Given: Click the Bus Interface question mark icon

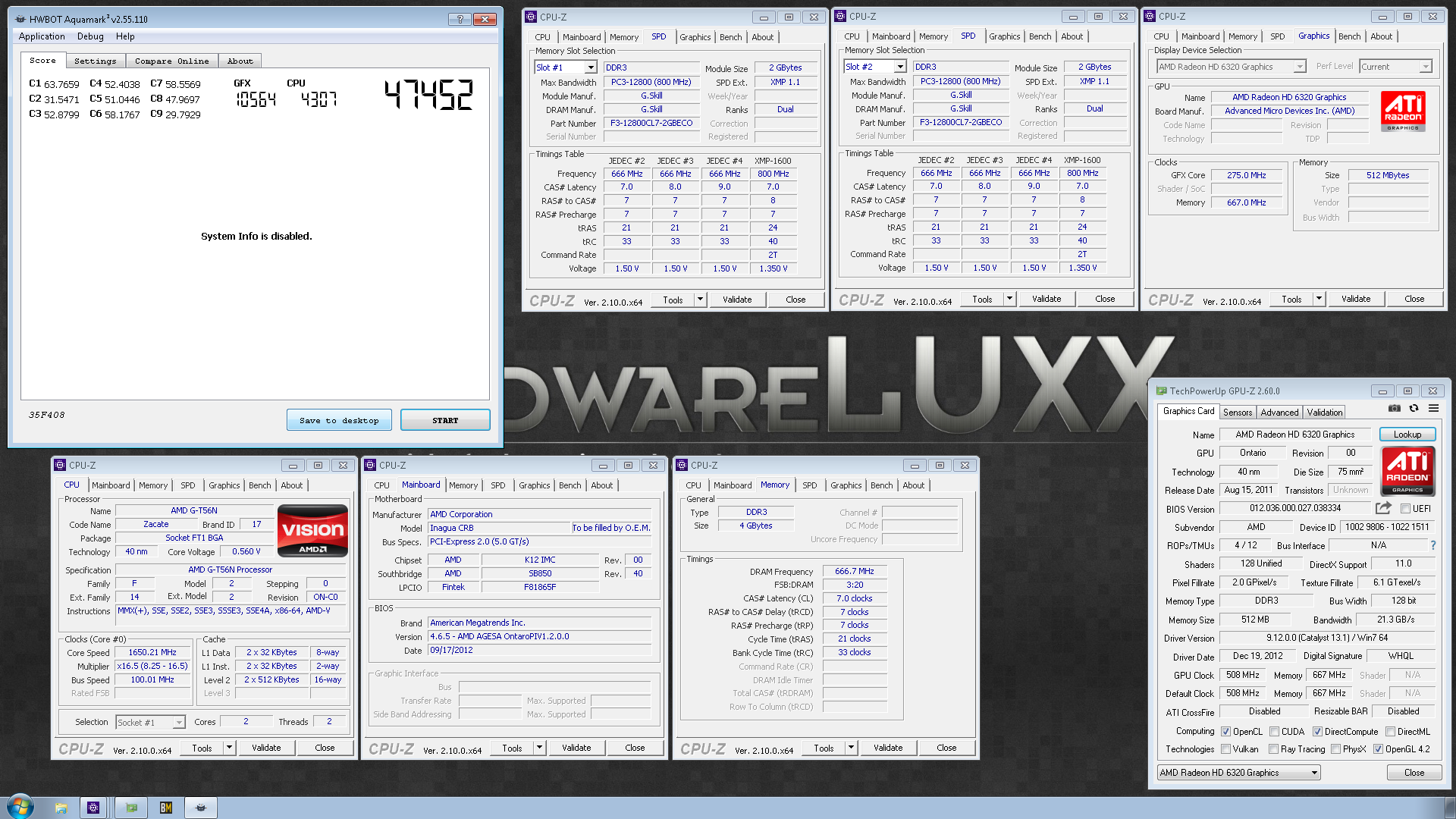Looking at the screenshot, I should [1432, 545].
